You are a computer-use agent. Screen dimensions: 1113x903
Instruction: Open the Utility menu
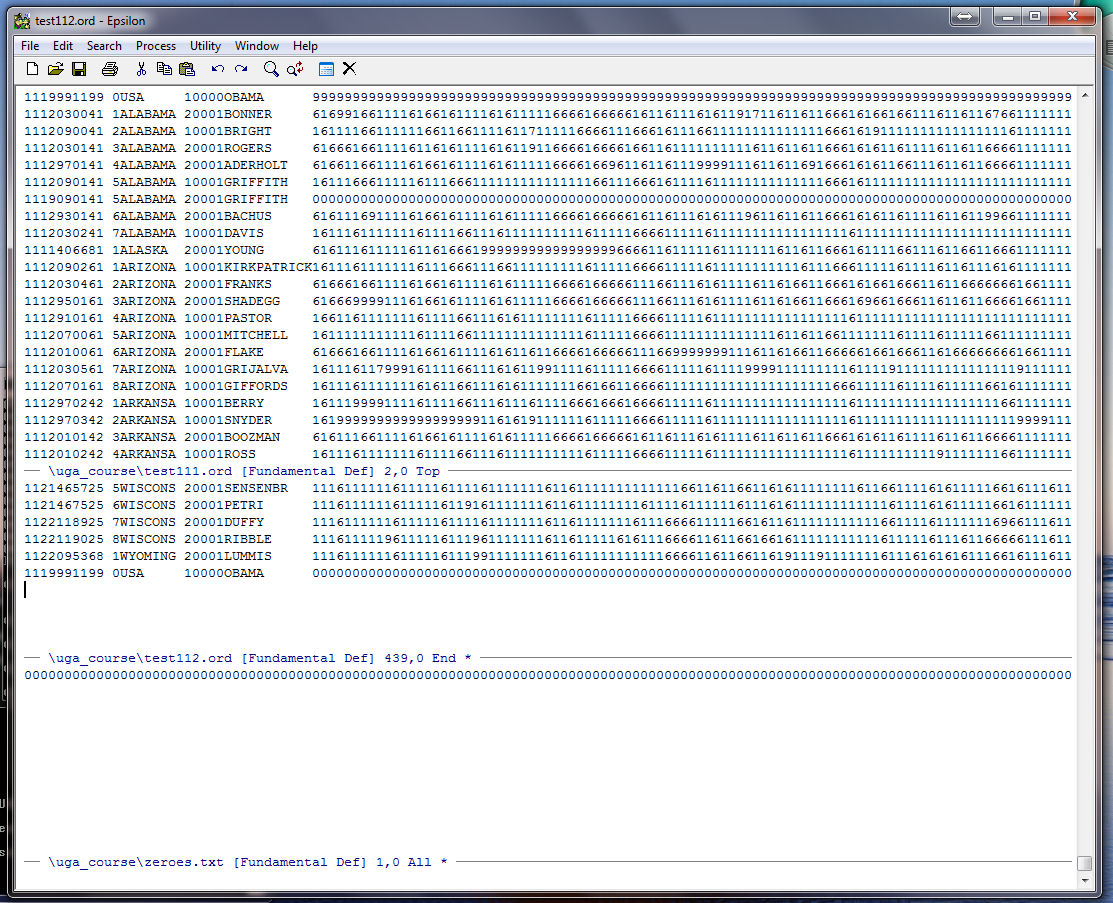coord(206,46)
